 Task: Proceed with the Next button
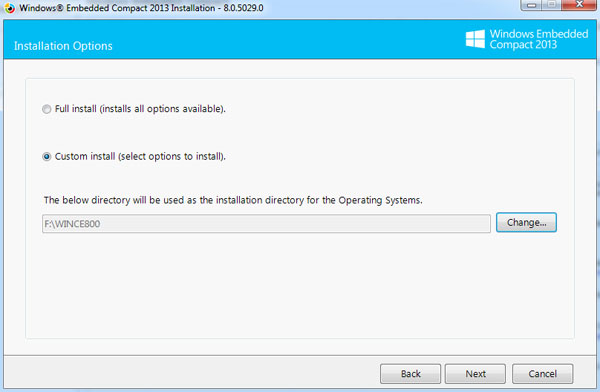click(x=475, y=374)
